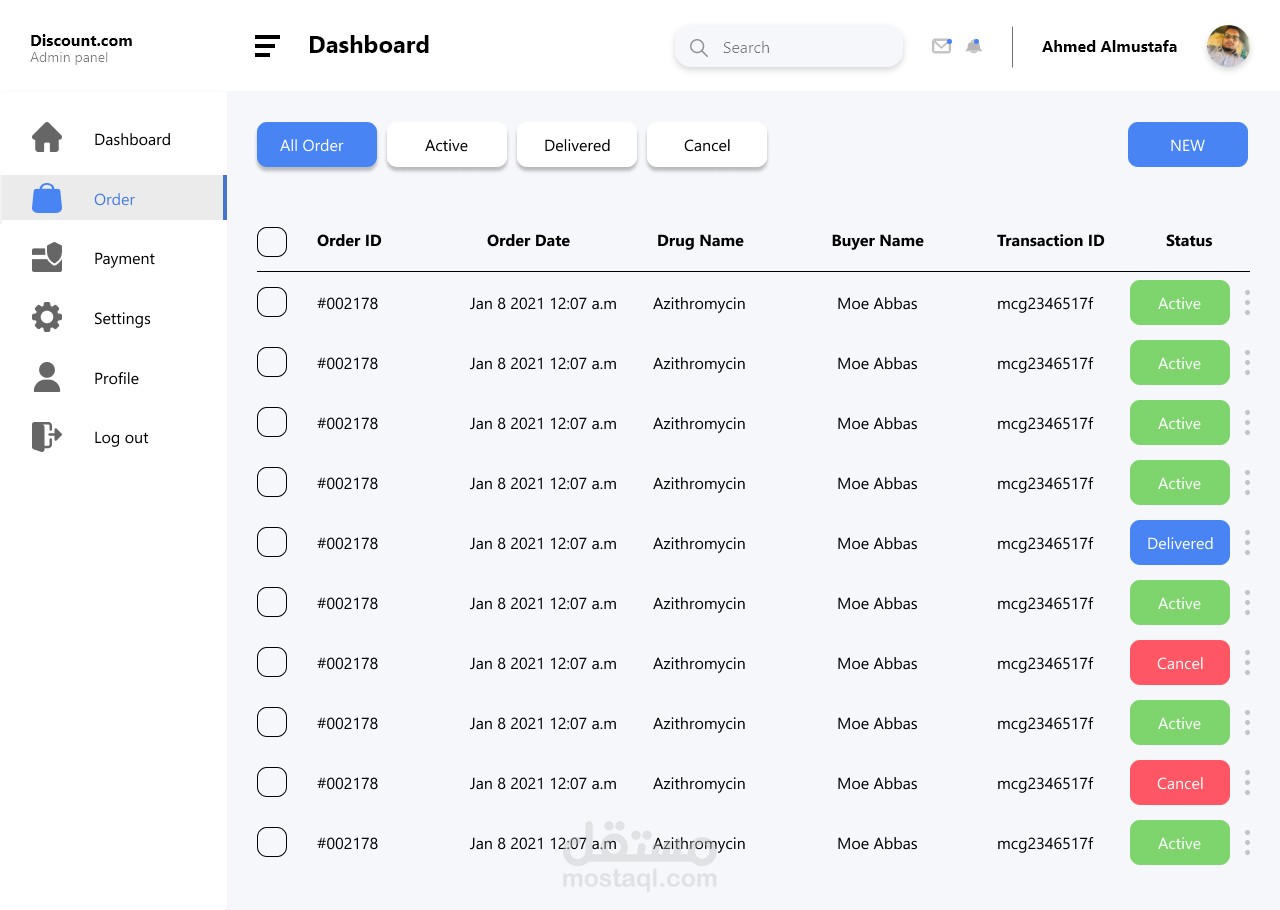Tick the checkbox on the Delivered order row
This screenshot has height=910, width=1280.
click(x=272, y=542)
